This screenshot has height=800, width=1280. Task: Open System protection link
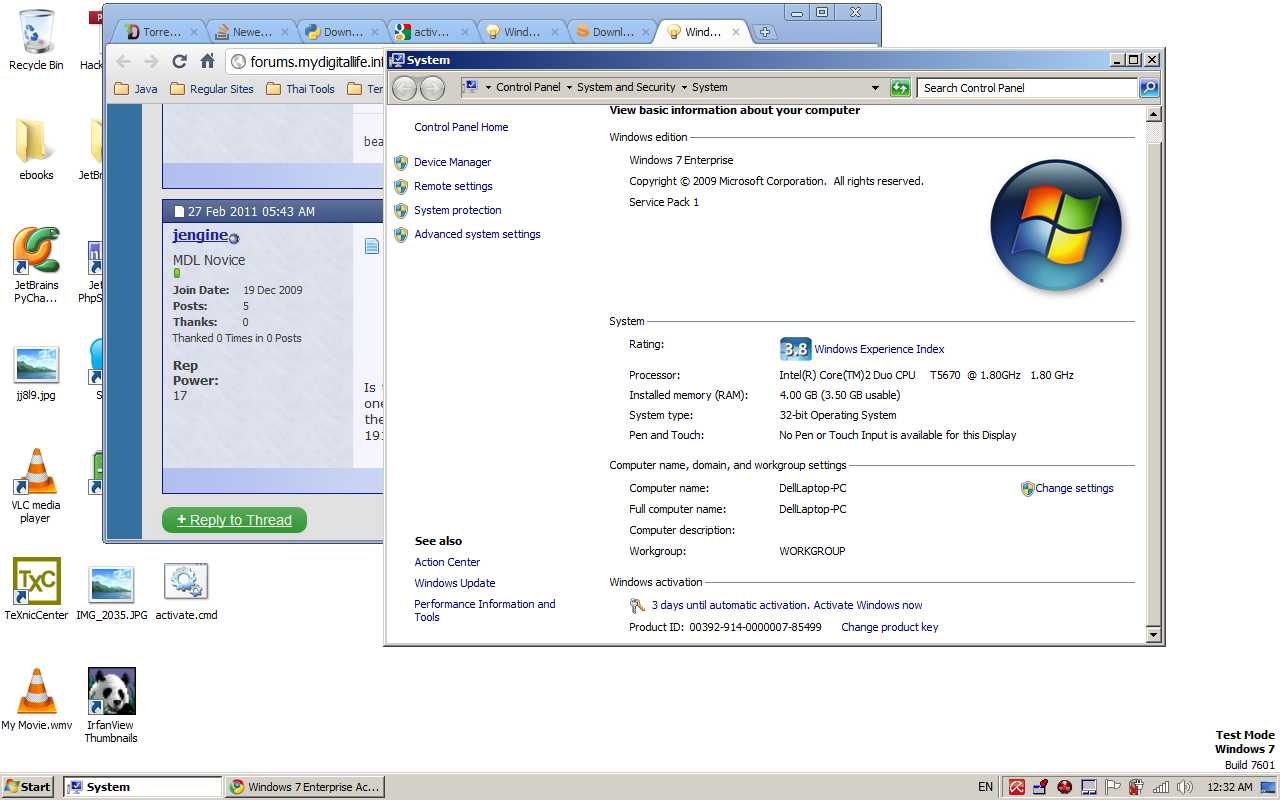458,210
